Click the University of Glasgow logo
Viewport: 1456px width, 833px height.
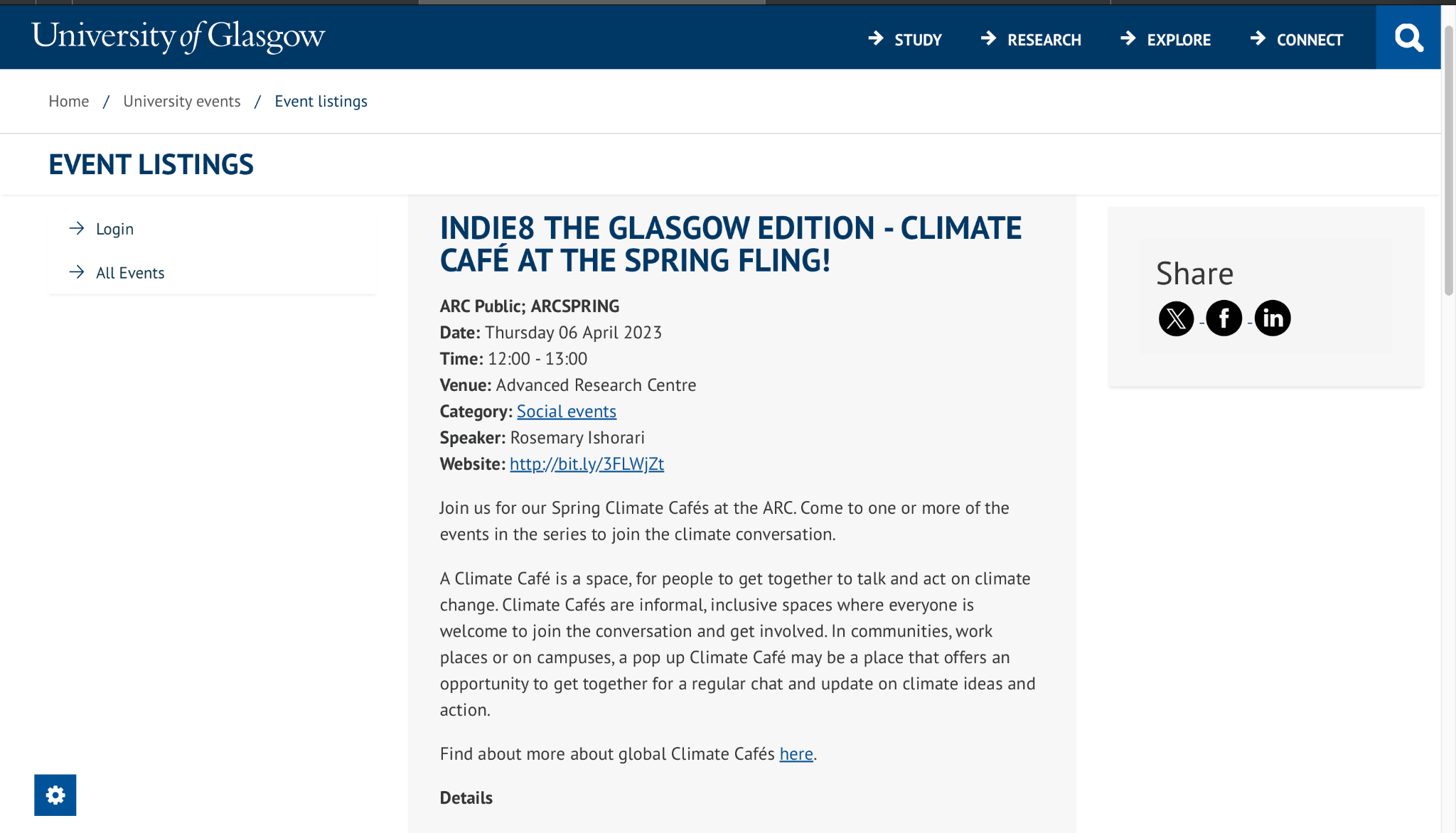click(x=178, y=36)
